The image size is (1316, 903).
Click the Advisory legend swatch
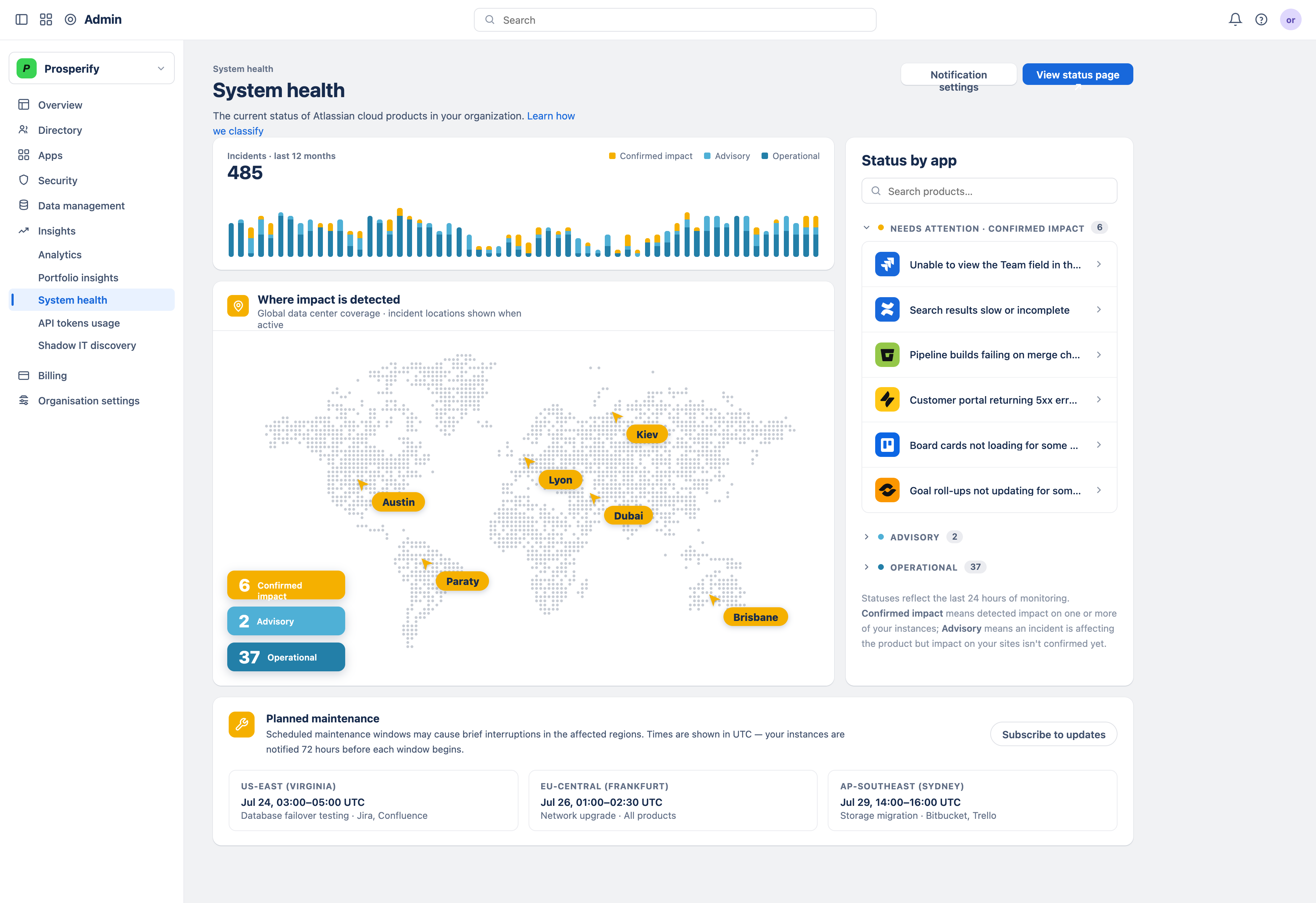pos(707,156)
